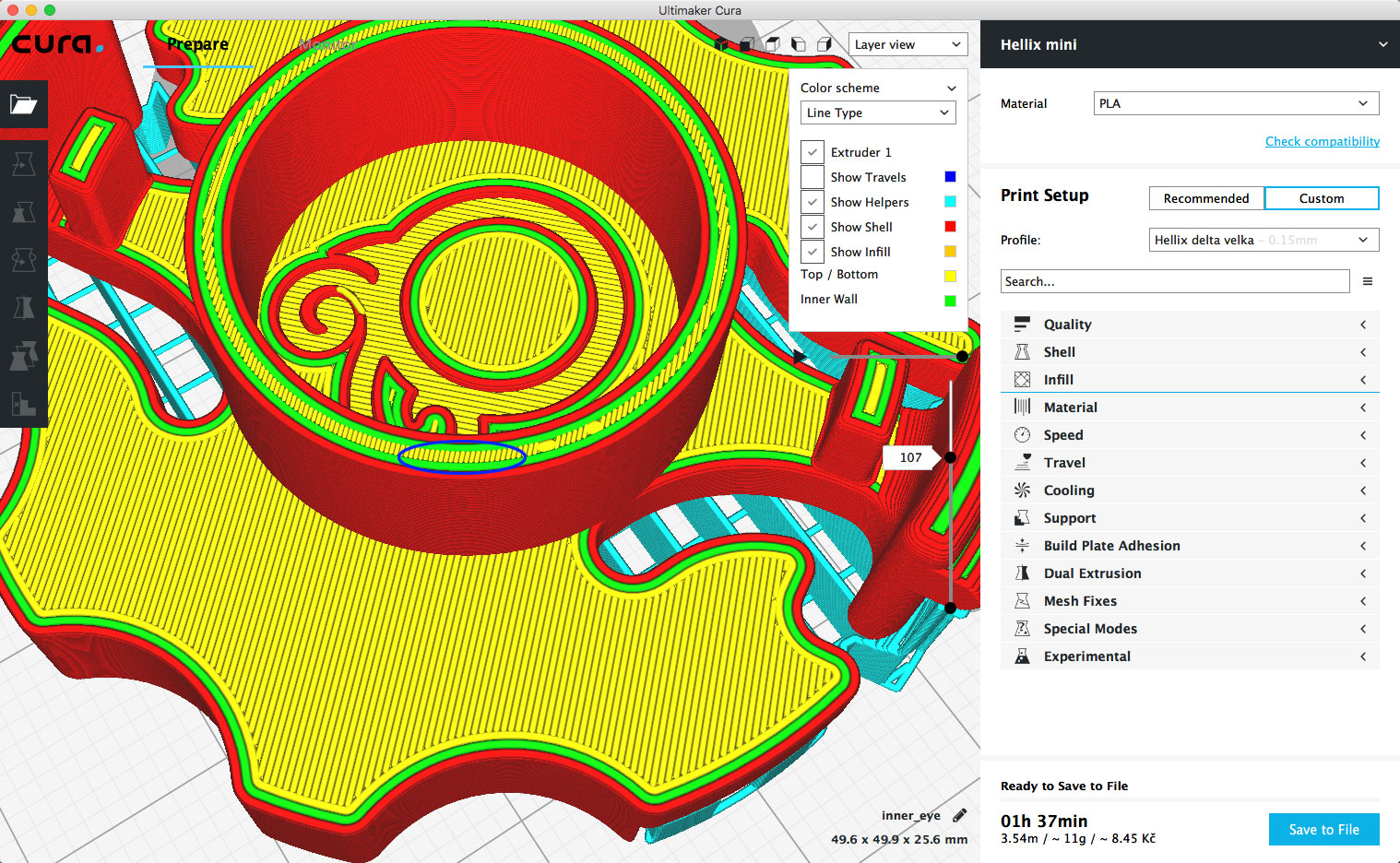Click the settings Search field
This screenshot has width=1400, height=863.
tap(1174, 281)
